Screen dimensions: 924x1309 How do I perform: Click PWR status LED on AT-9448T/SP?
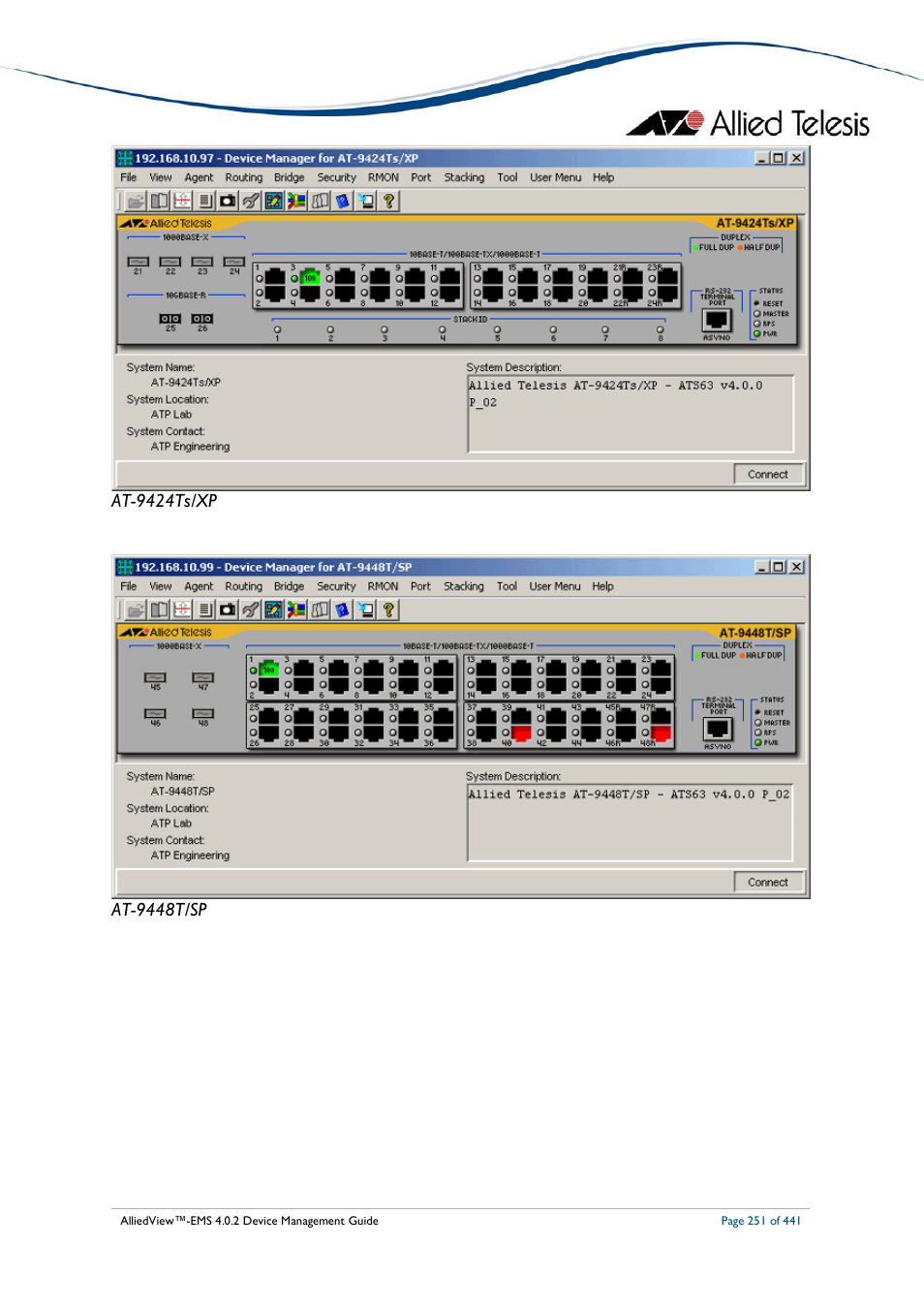(x=757, y=742)
